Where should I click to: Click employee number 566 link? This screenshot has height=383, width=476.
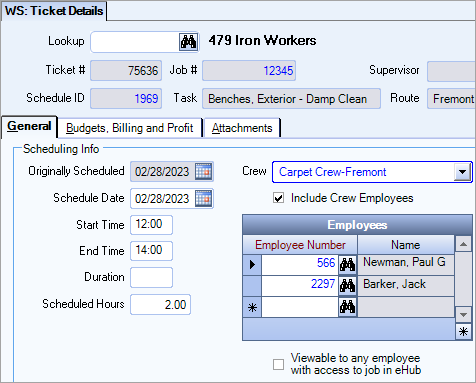coord(326,263)
